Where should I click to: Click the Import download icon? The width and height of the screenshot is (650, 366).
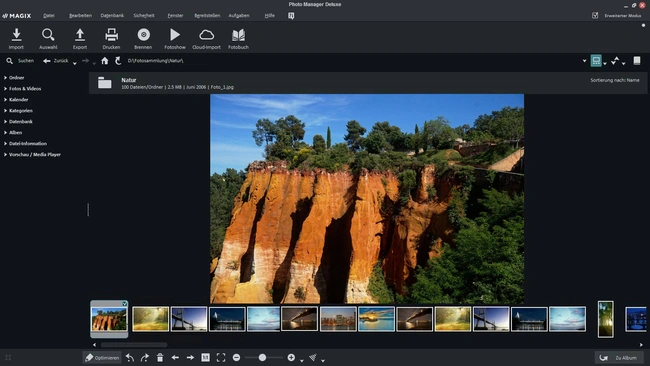coord(16,35)
